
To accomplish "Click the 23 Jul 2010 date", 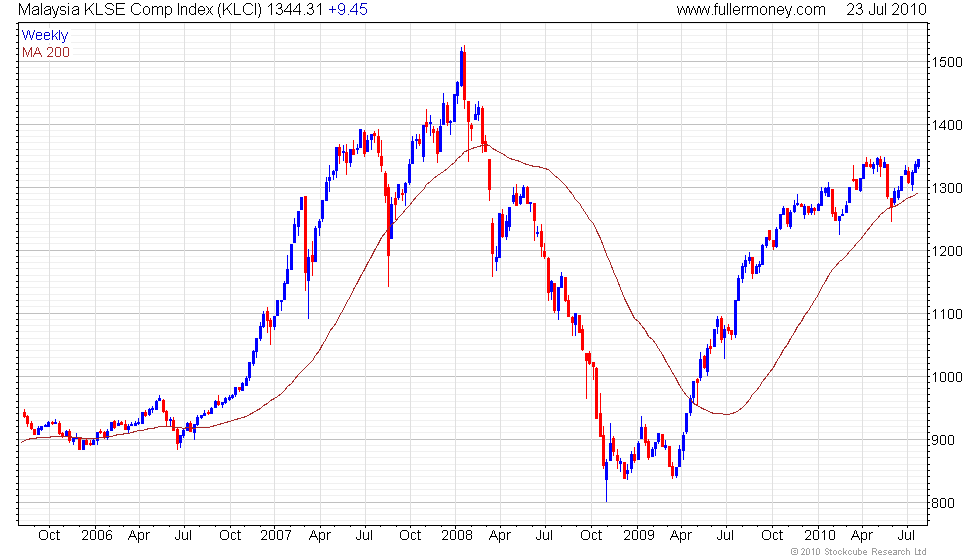I will pos(885,10).
